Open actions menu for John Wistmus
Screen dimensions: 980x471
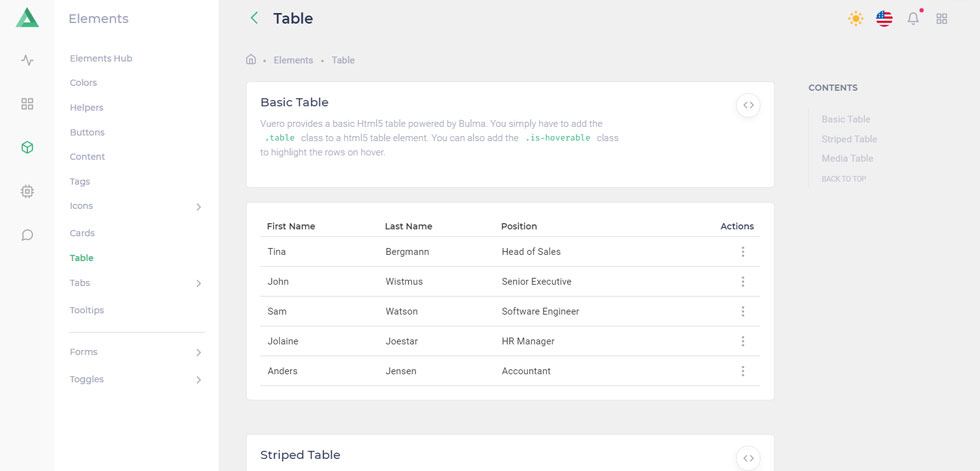(742, 282)
